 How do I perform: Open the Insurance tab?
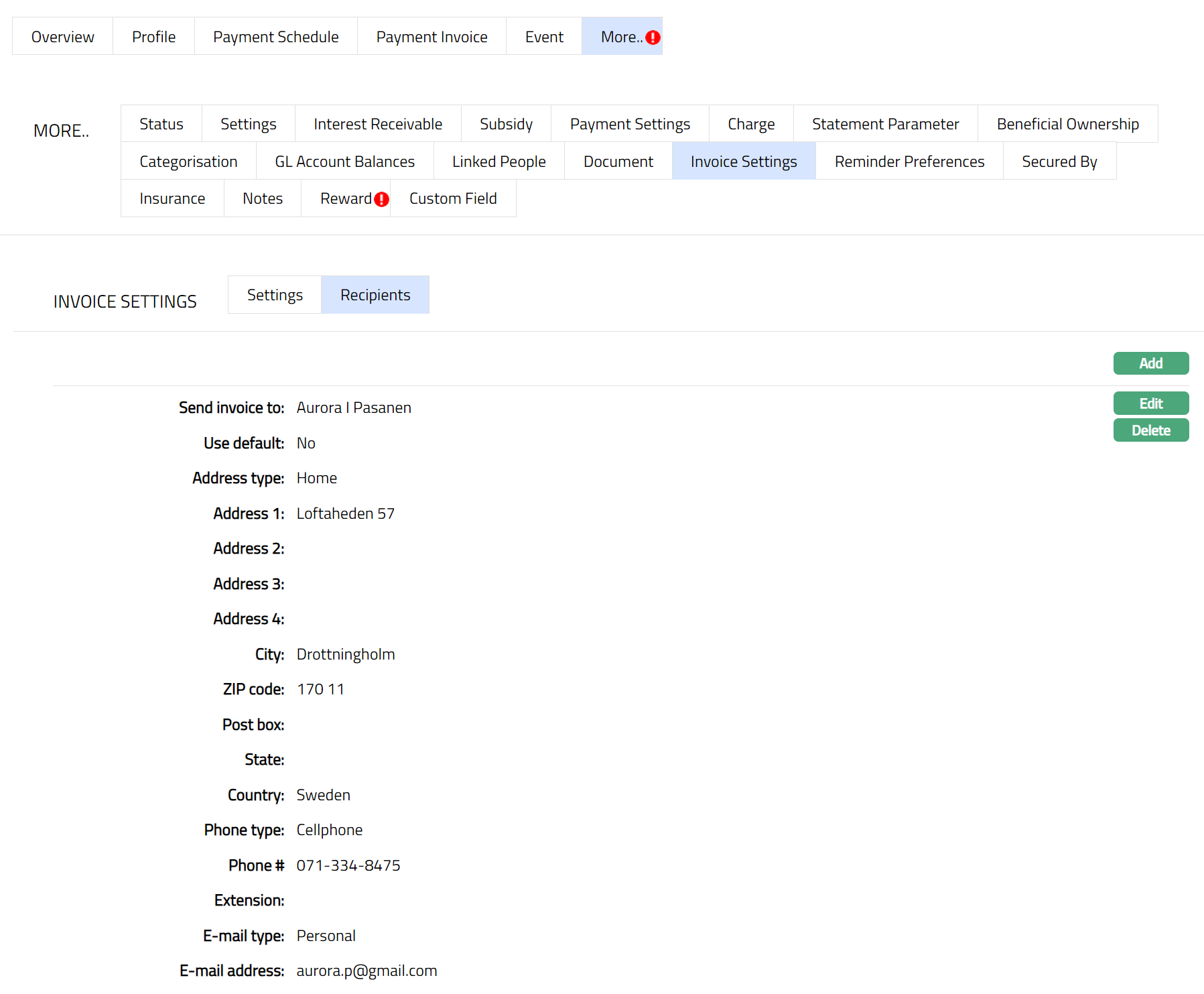coord(172,198)
